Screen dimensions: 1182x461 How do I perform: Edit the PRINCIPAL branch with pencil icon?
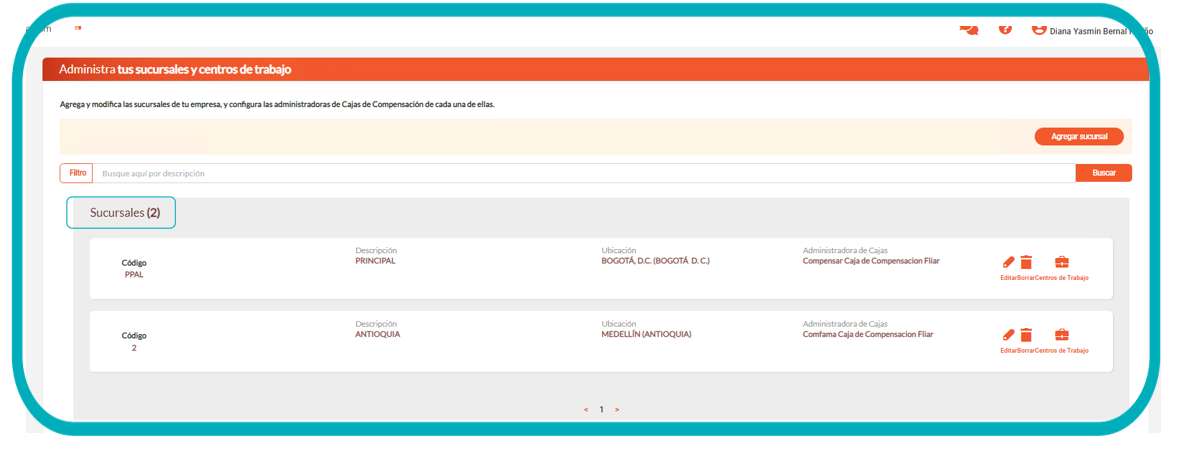click(x=1009, y=263)
